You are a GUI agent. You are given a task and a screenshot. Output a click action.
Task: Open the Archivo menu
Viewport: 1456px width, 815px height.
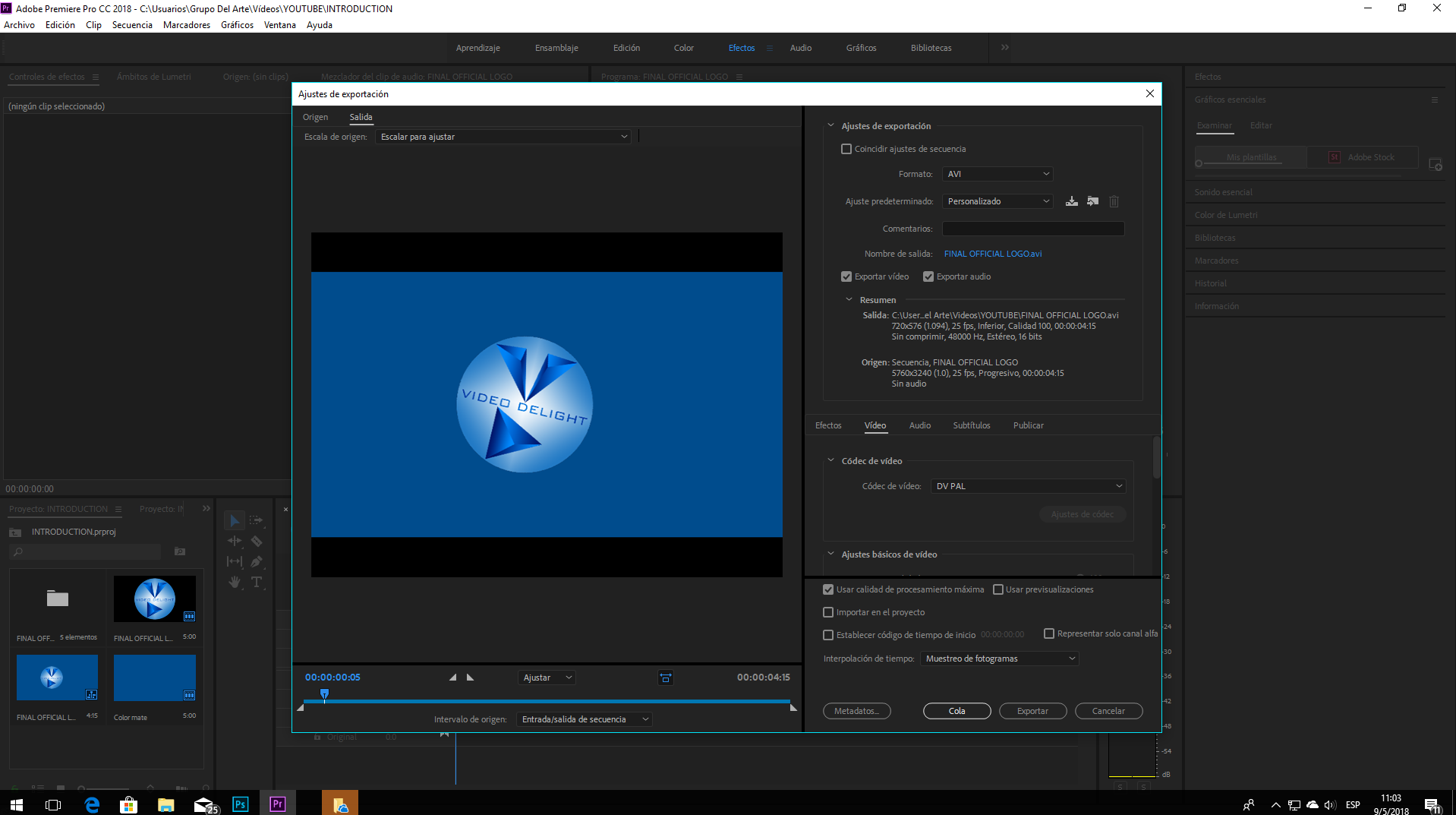click(19, 25)
